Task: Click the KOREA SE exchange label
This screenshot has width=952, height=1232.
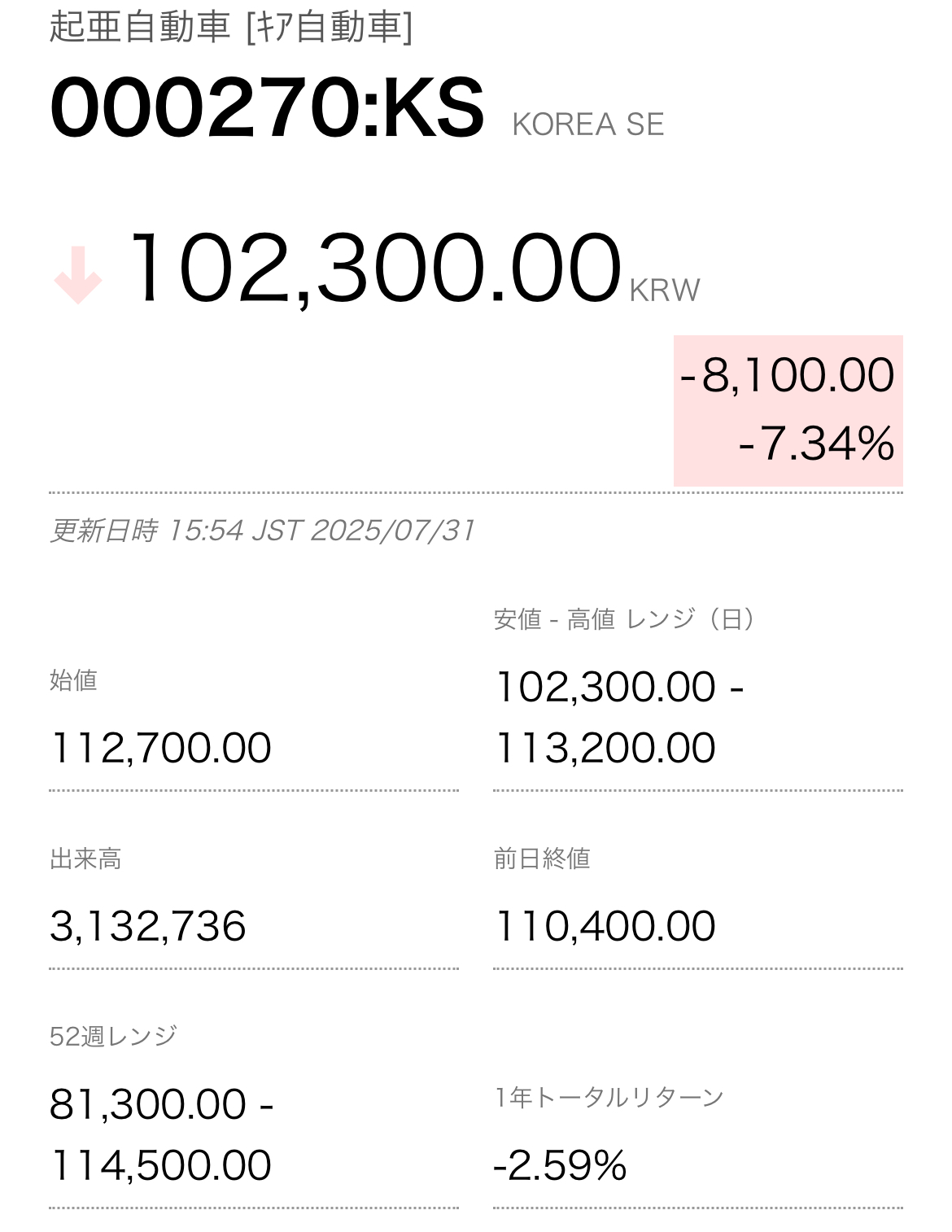Action: pos(587,125)
